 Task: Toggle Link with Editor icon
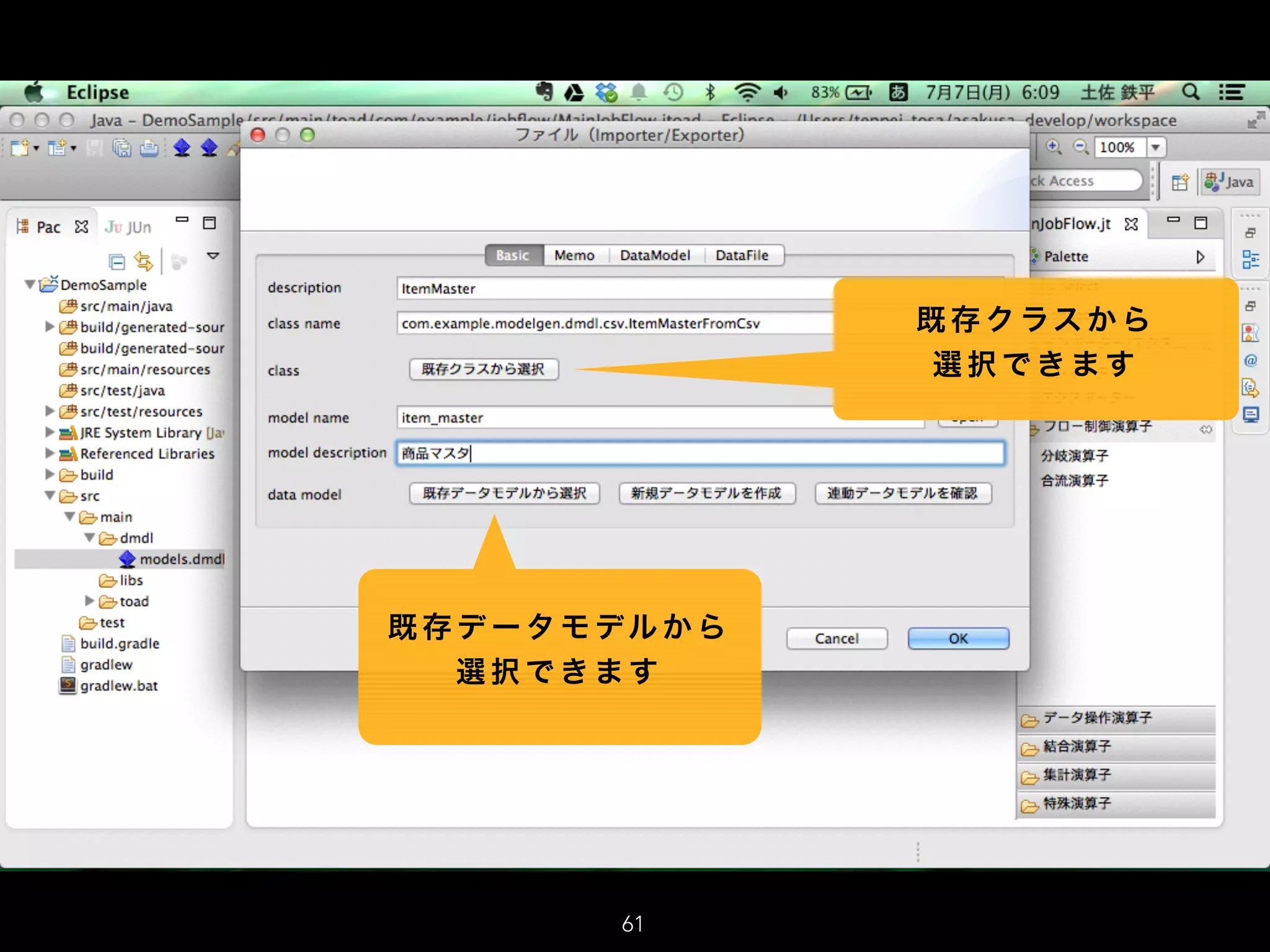coord(143,262)
